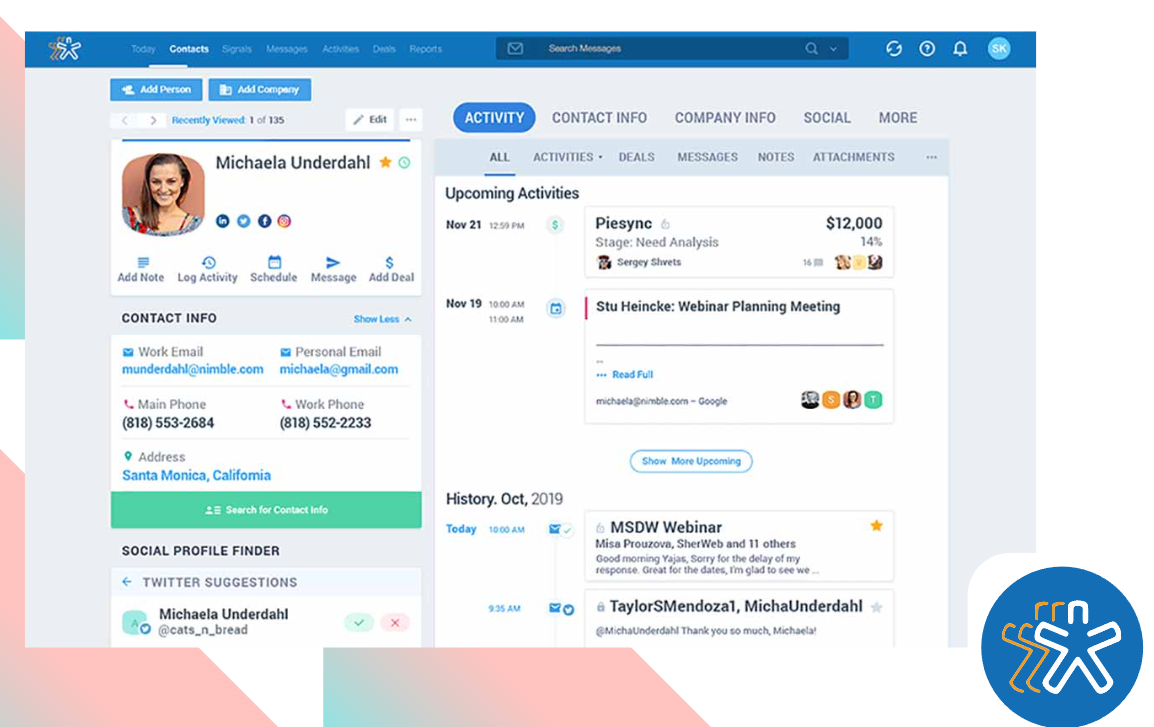Open the Contacts menu item
Viewport: 1154px width, 727px height.
point(189,49)
